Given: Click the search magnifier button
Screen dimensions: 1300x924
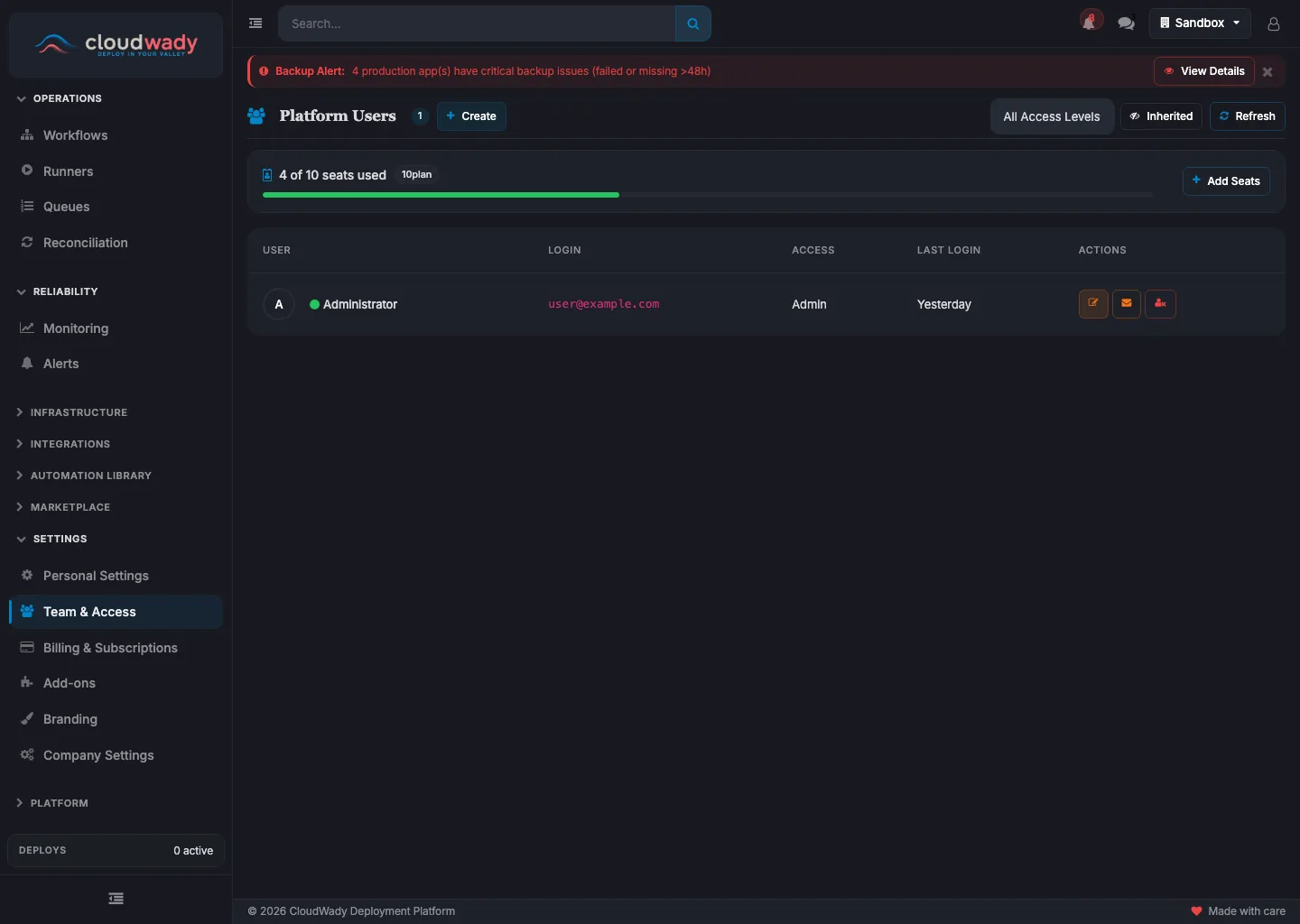Looking at the screenshot, I should click(x=693, y=23).
